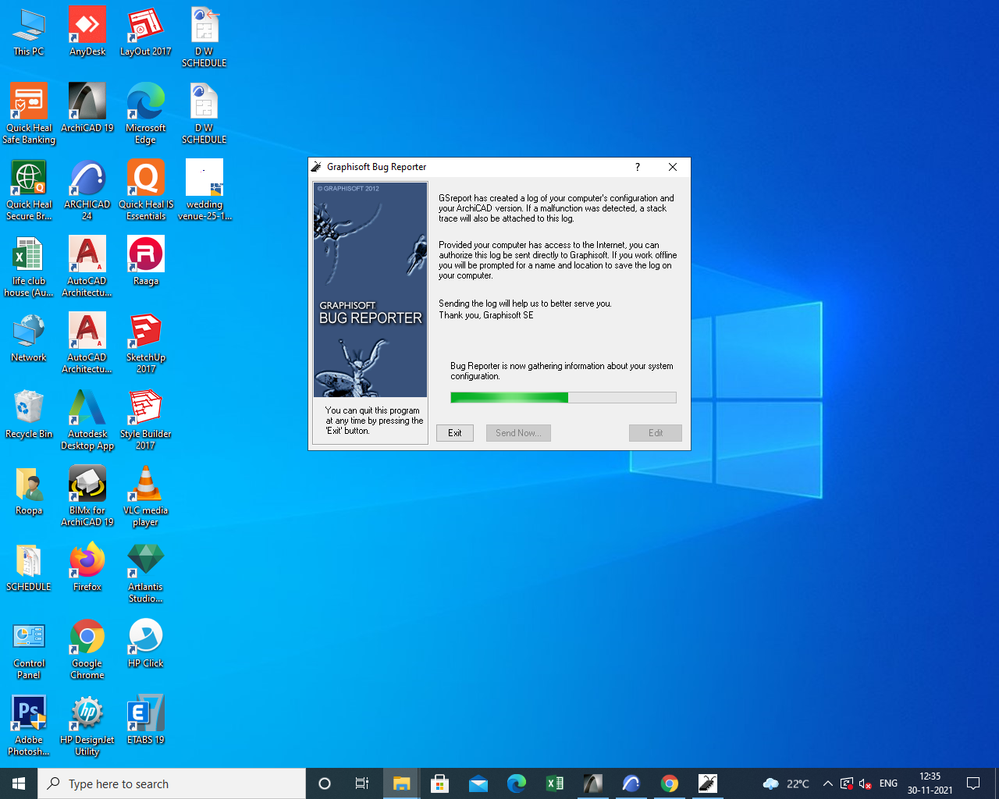The image size is (999, 799).
Task: Open the ENG language selector in the tray
Action: point(888,783)
